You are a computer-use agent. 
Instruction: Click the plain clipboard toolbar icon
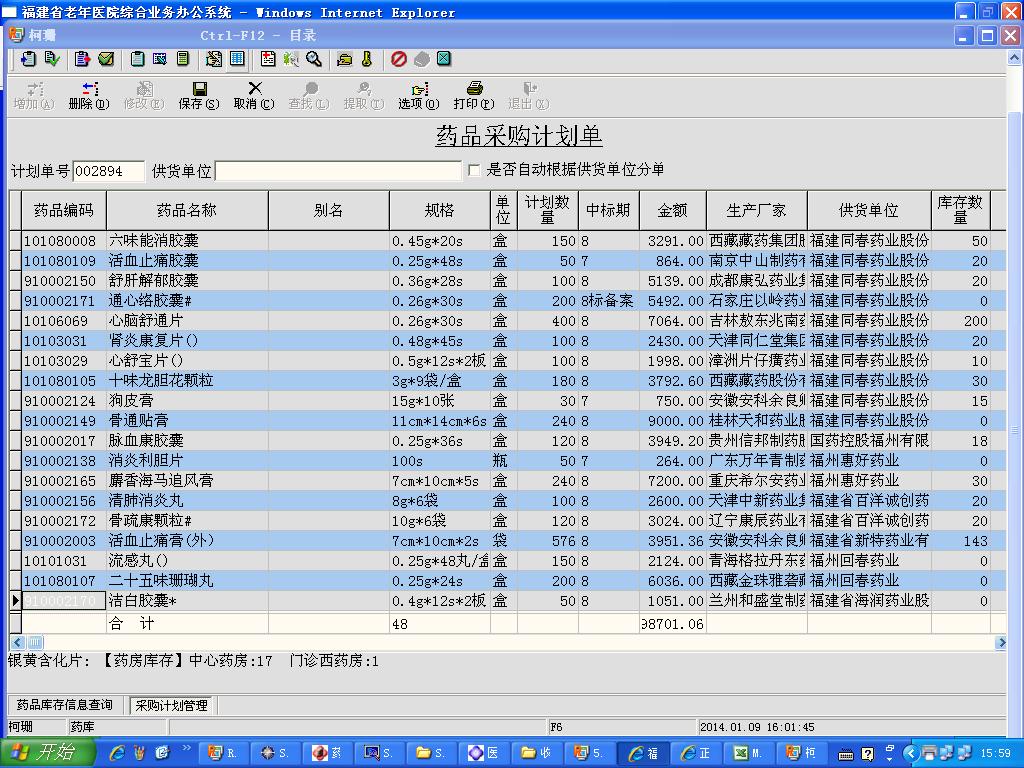[137, 59]
